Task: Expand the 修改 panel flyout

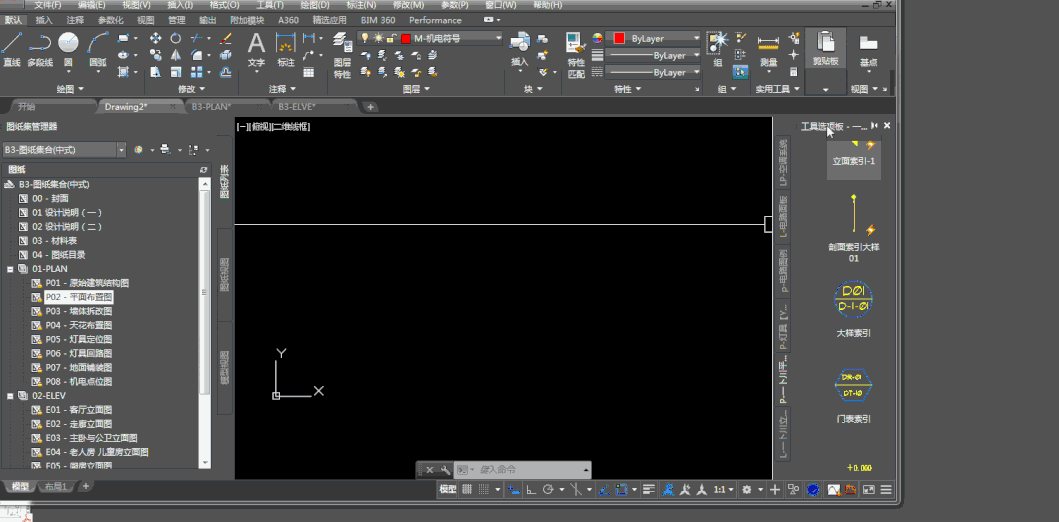Action: pos(192,89)
